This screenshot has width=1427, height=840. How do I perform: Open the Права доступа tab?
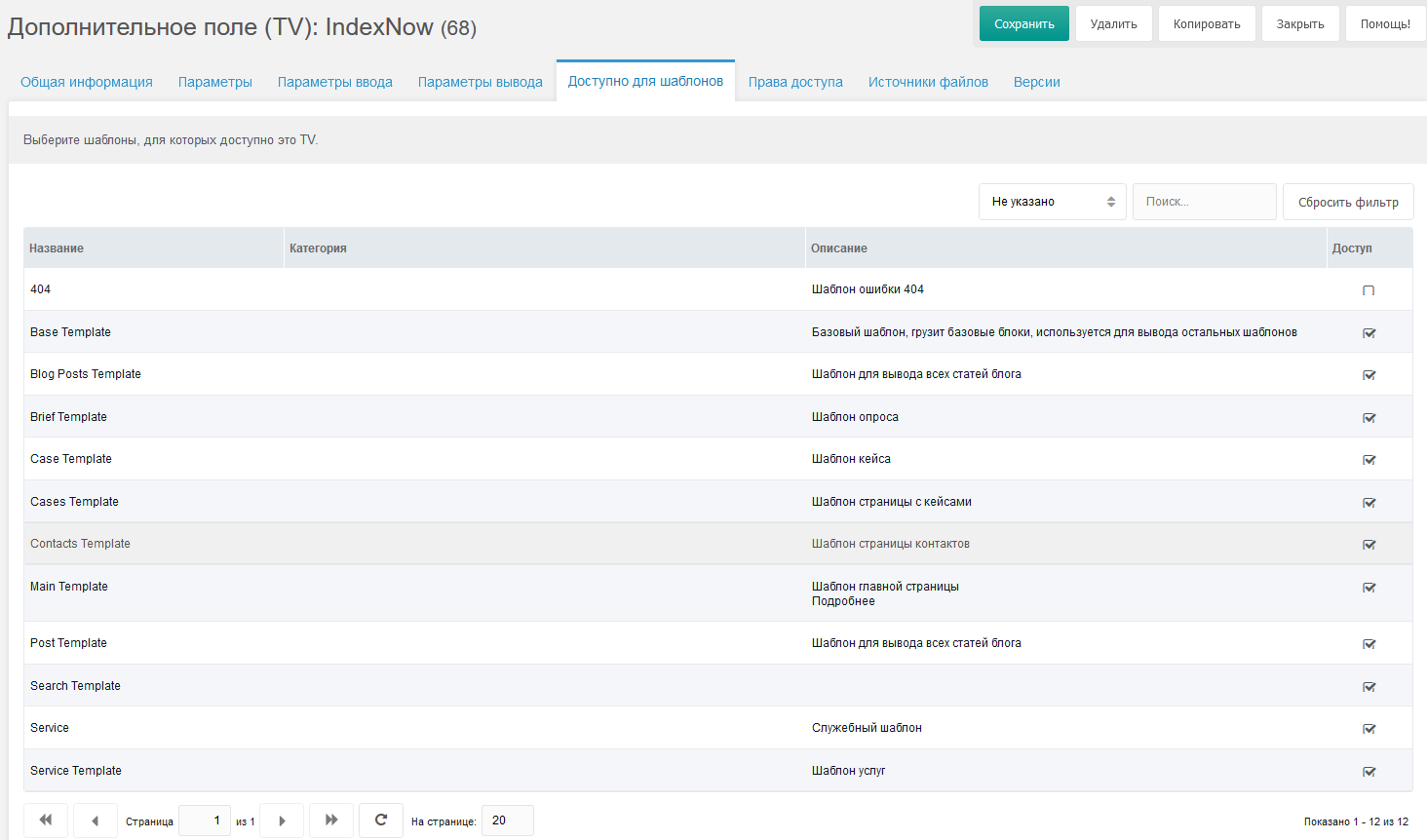[795, 82]
